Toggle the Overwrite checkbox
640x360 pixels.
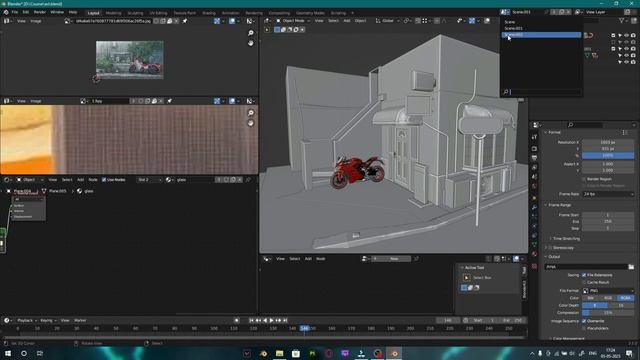tap(584, 321)
